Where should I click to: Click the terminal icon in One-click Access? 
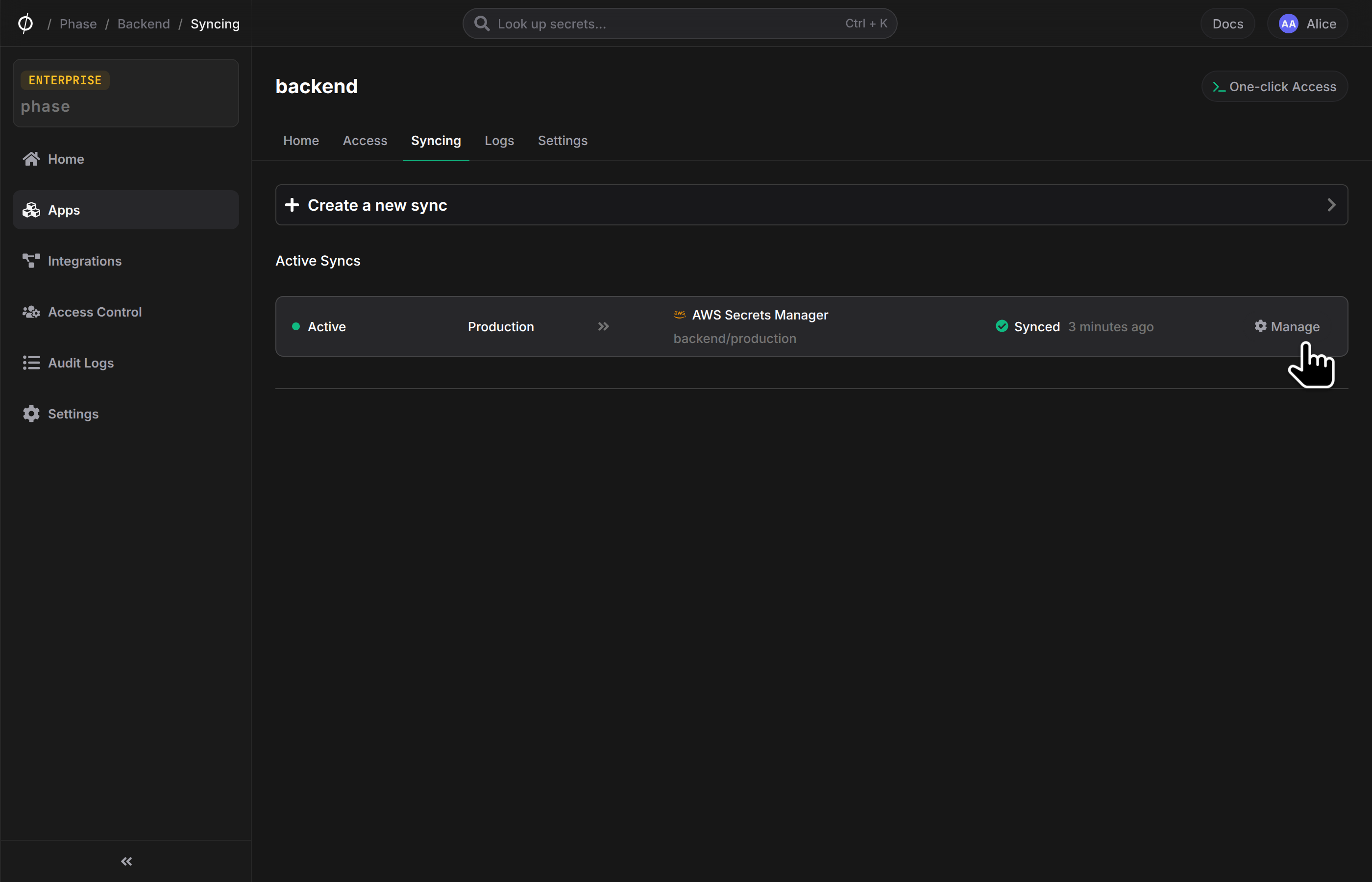[1219, 87]
